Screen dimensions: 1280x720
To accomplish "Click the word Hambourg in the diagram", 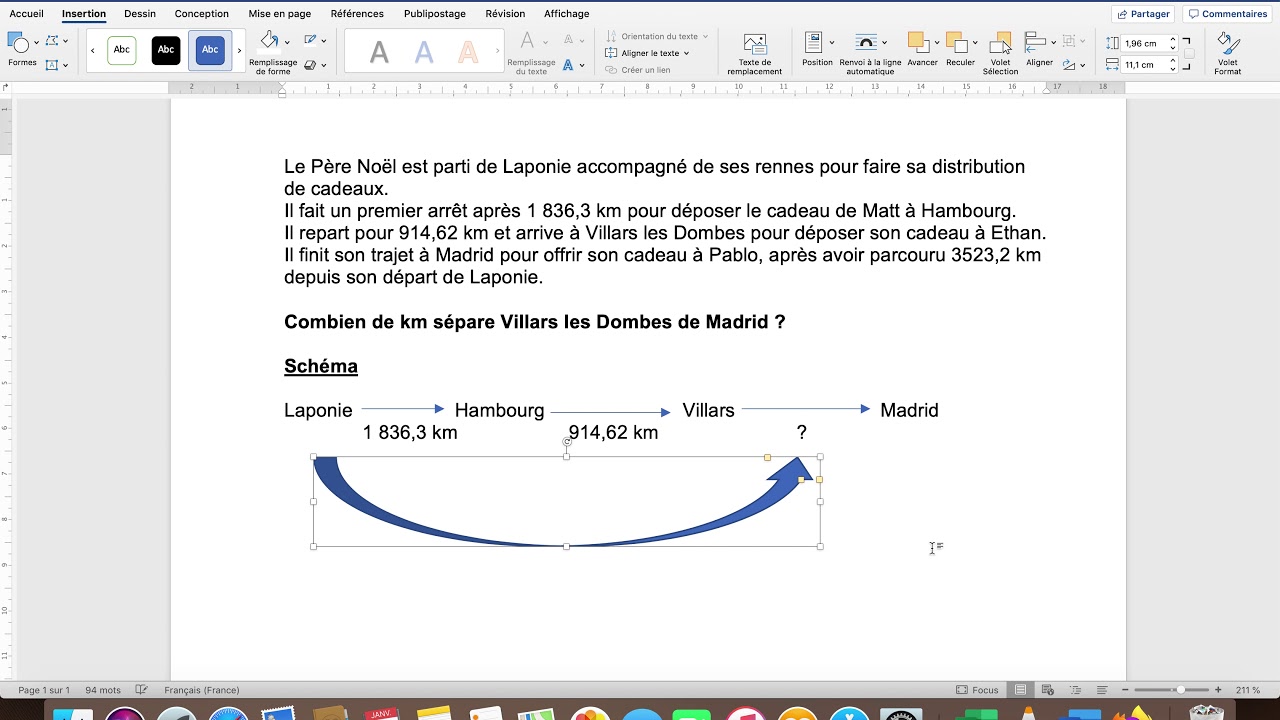I will coord(499,410).
